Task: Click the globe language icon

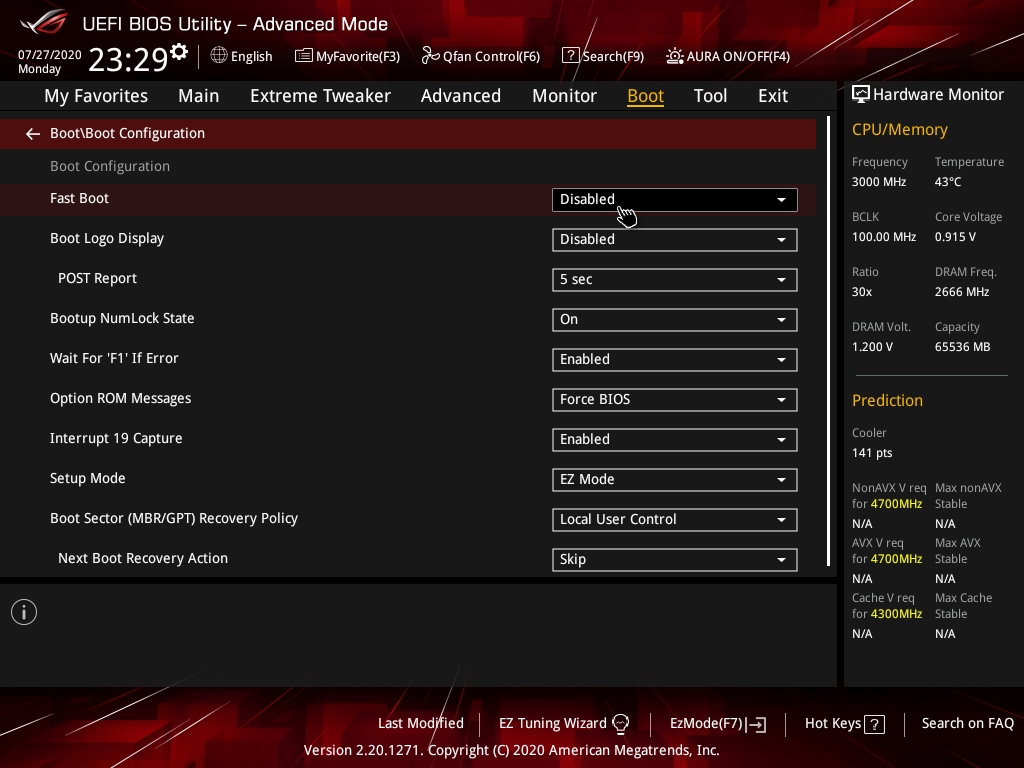Action: click(x=219, y=56)
